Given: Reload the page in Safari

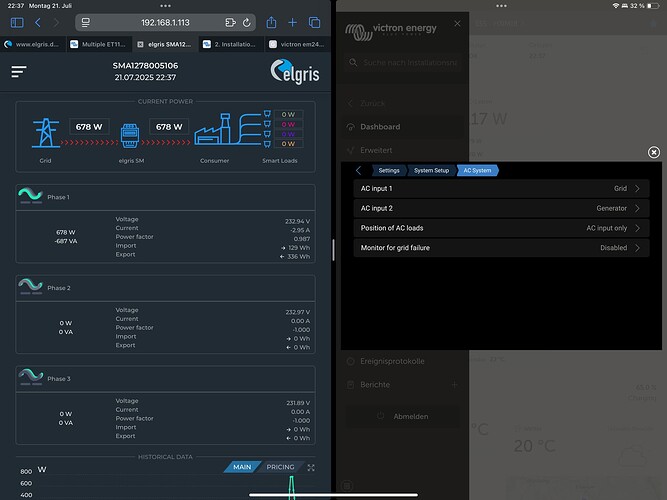Looking at the screenshot, I should [x=247, y=23].
